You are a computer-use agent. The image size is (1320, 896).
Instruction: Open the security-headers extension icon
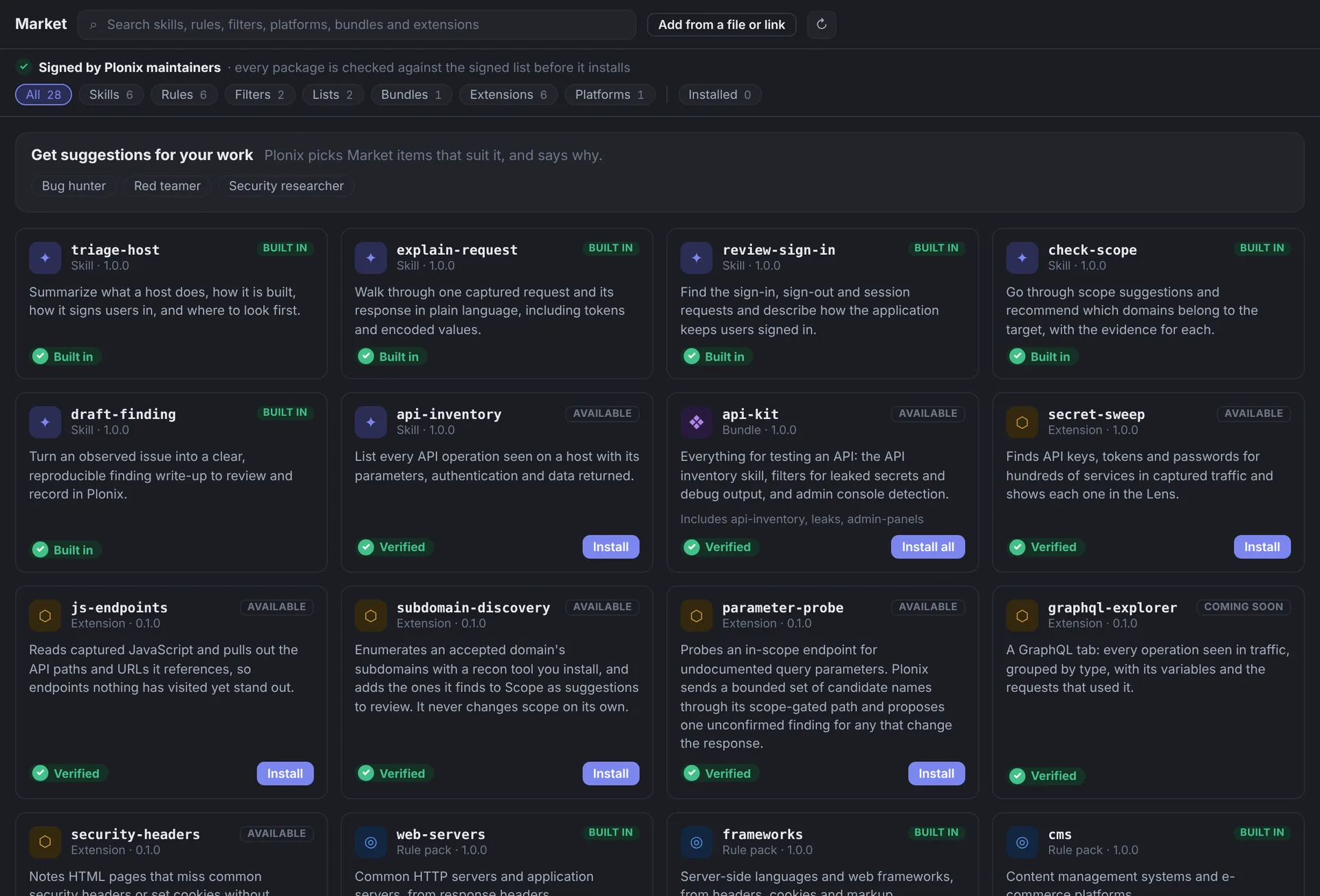point(45,842)
